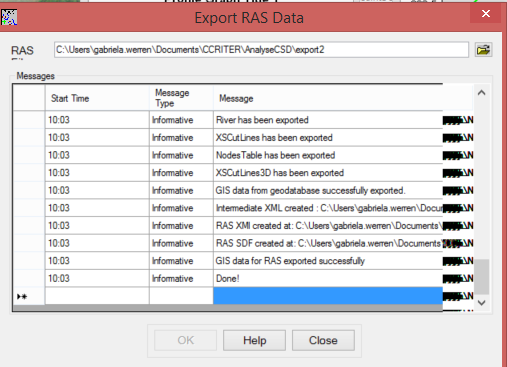Click Informative type in RAS SDF row
Viewport: 507px width, 367px height.
(181, 243)
